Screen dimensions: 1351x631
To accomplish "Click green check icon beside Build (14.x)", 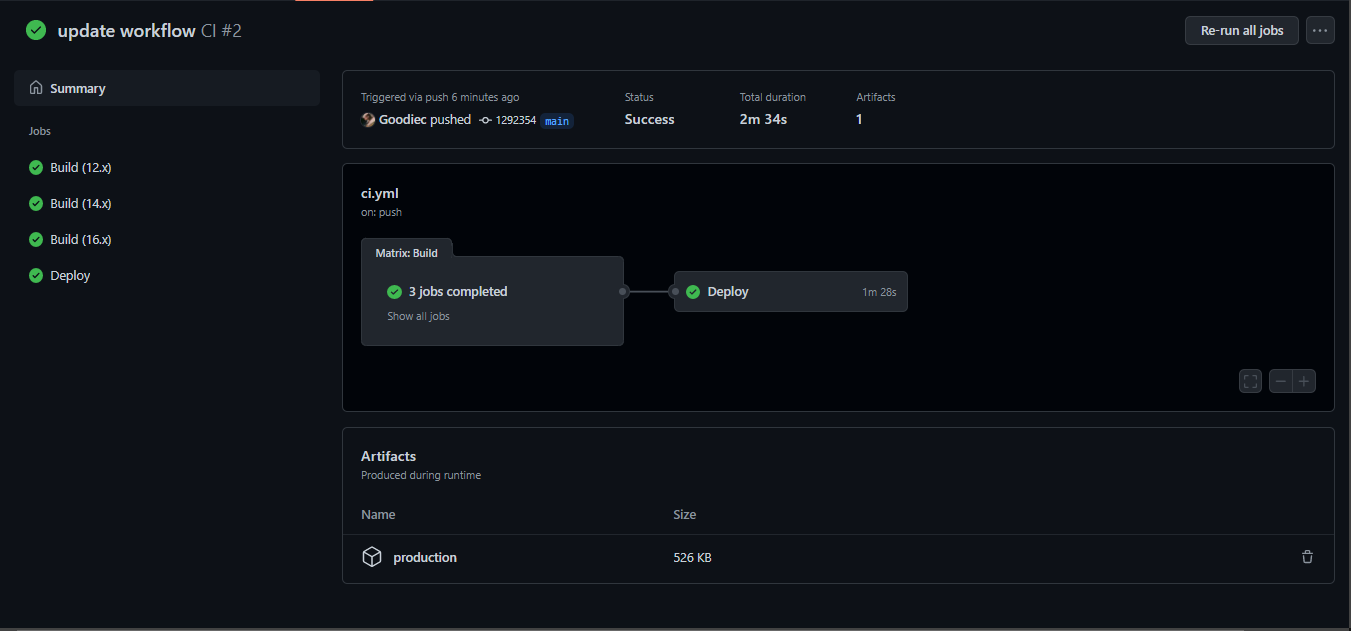I will point(36,203).
